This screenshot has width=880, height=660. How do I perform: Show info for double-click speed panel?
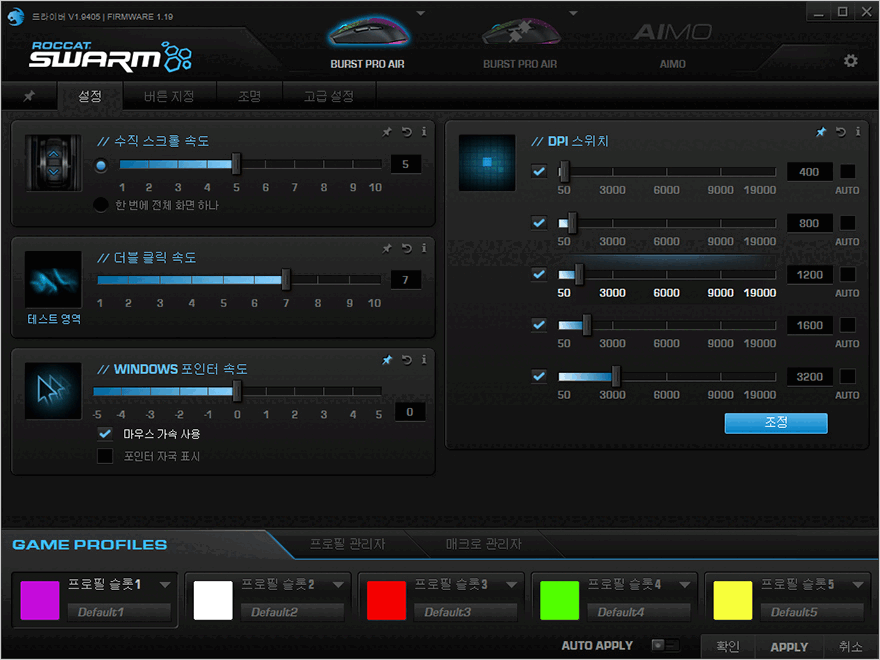tap(424, 248)
